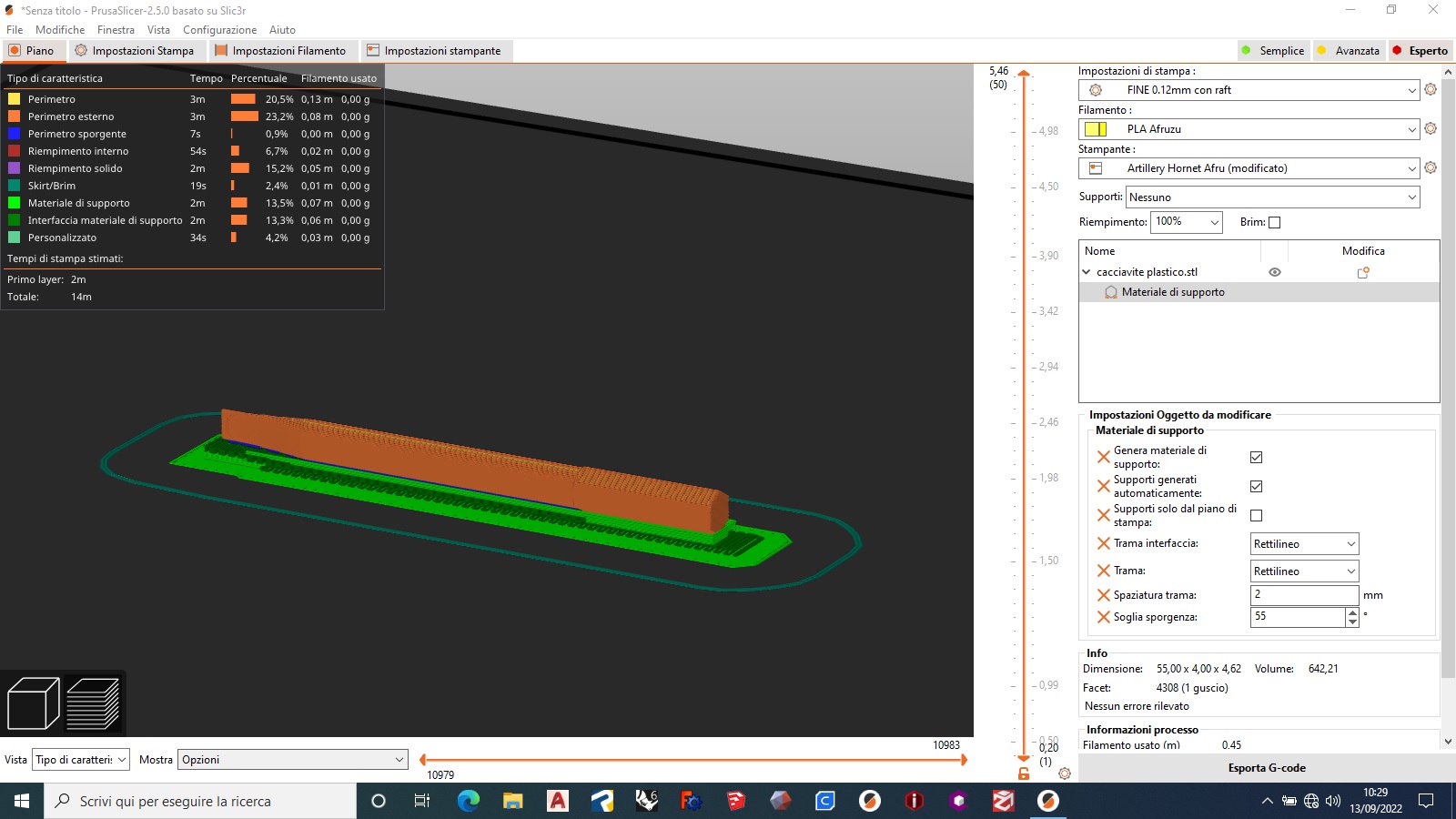Open the Configurazione menu
1456x819 pixels.
point(219,30)
